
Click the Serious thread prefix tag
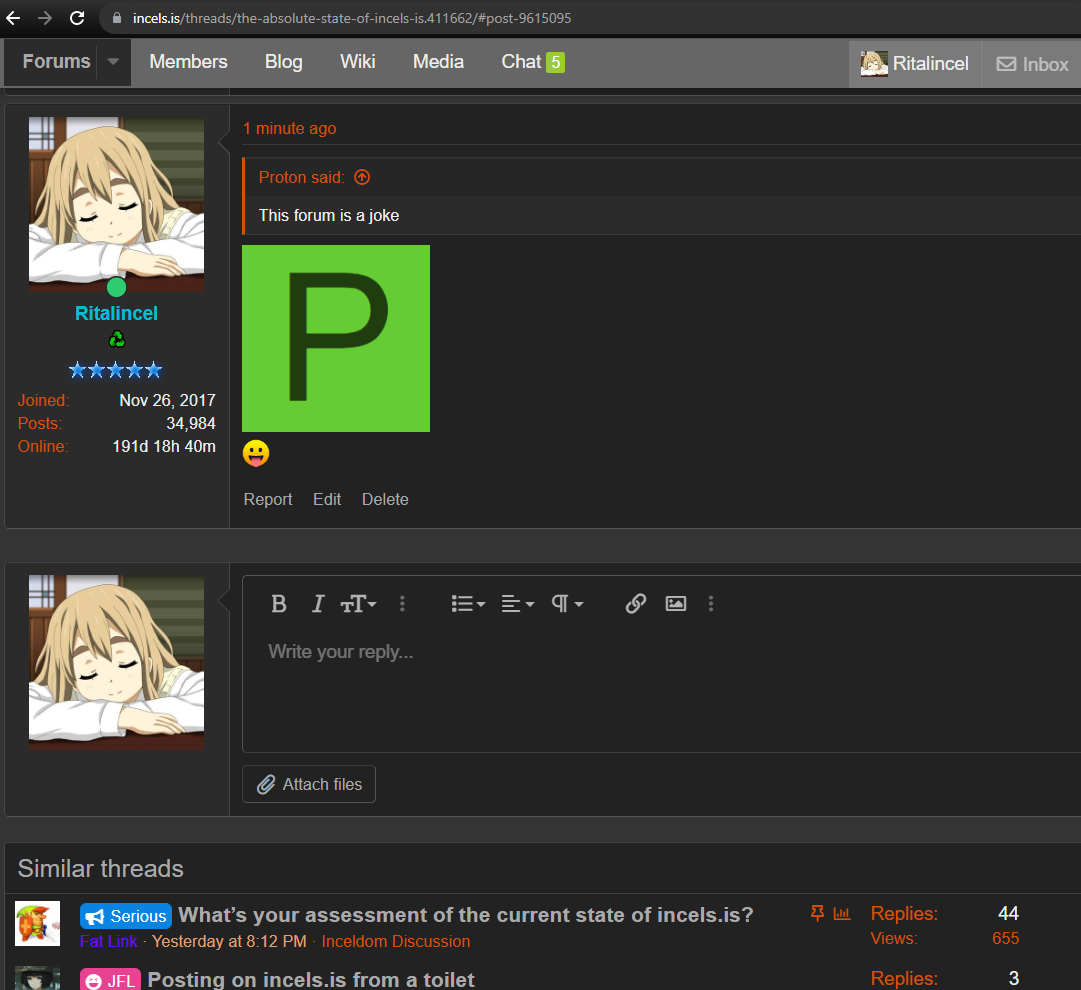[126, 916]
